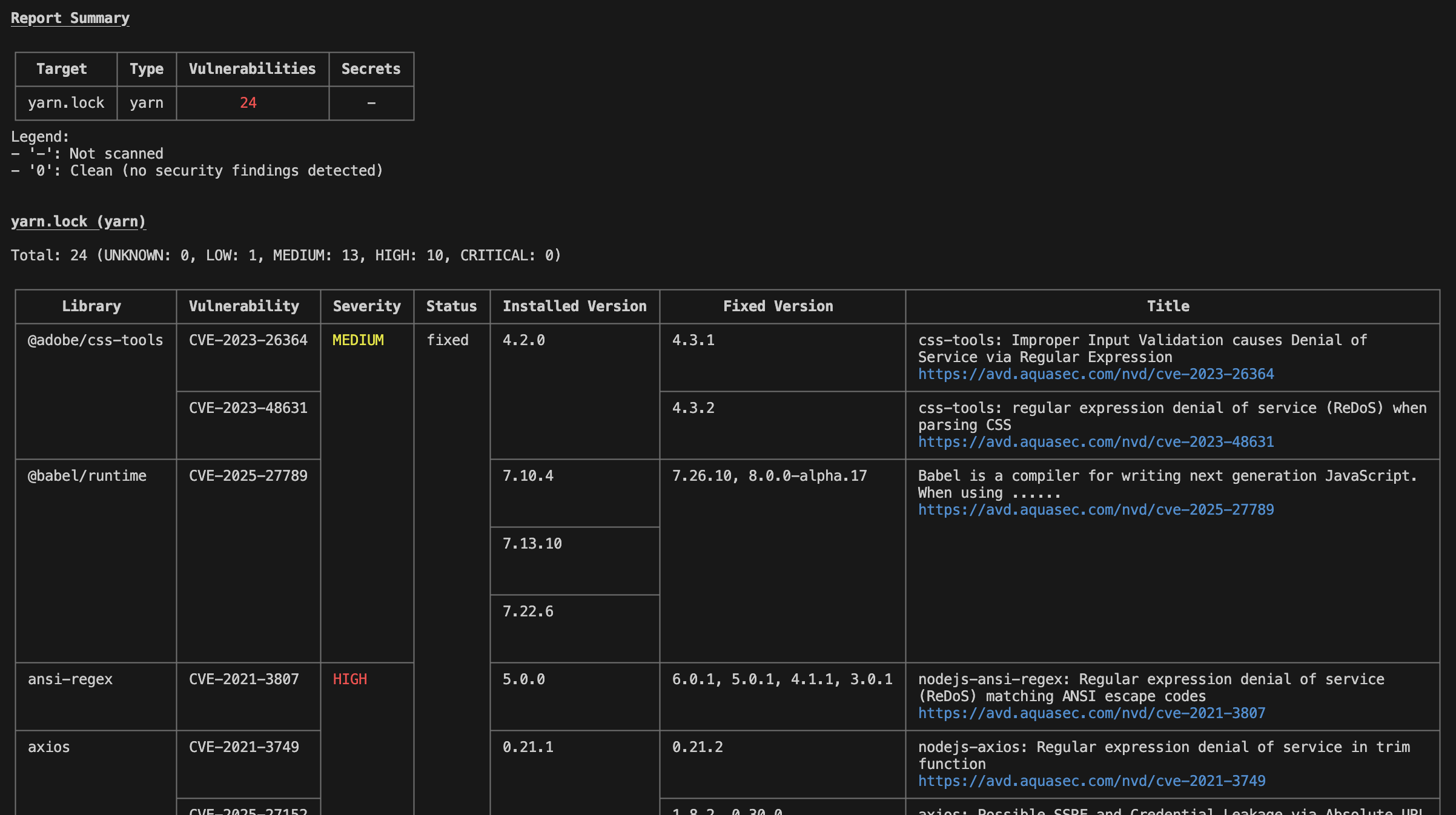This screenshot has height=815, width=1456.
Task: Click the Report Summary heading
Action: (x=70, y=18)
